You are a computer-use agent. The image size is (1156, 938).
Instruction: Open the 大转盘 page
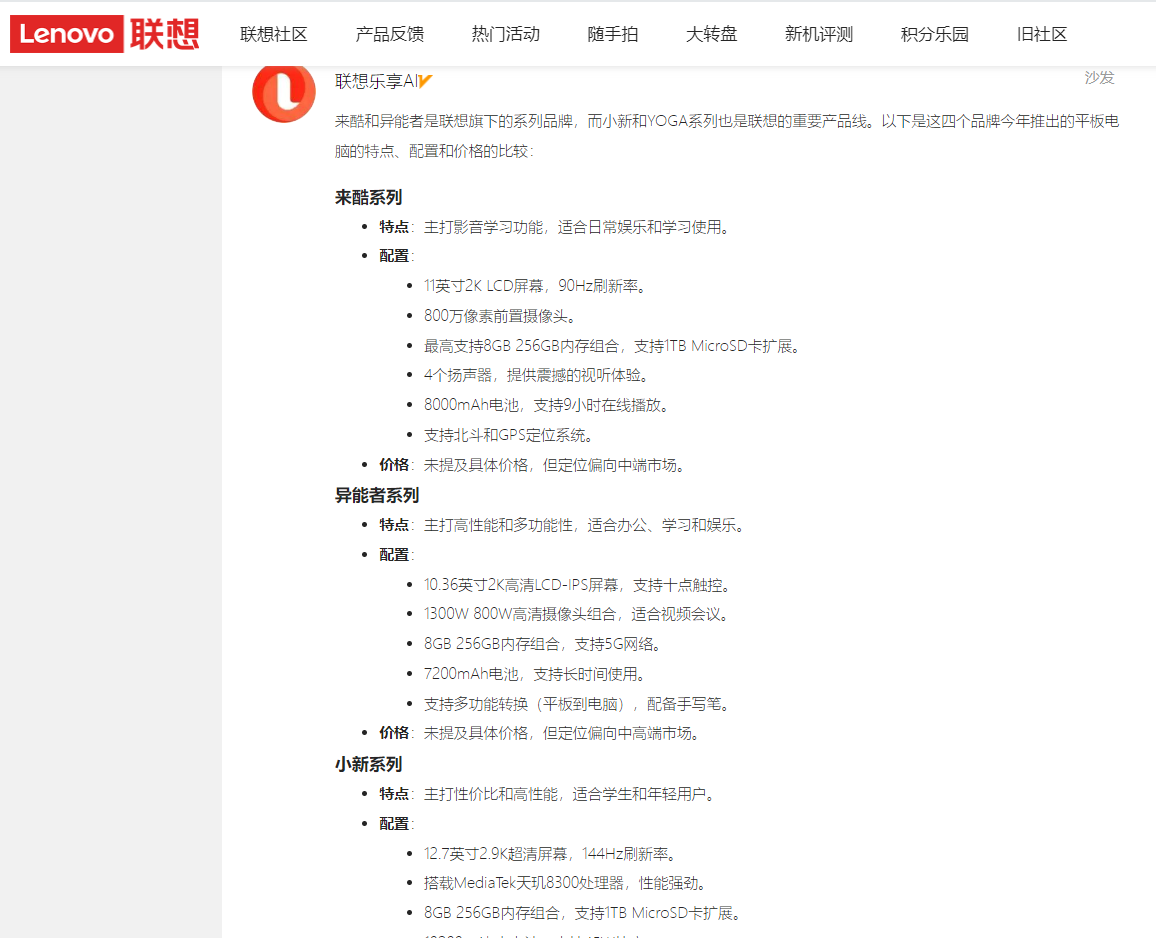click(x=711, y=34)
